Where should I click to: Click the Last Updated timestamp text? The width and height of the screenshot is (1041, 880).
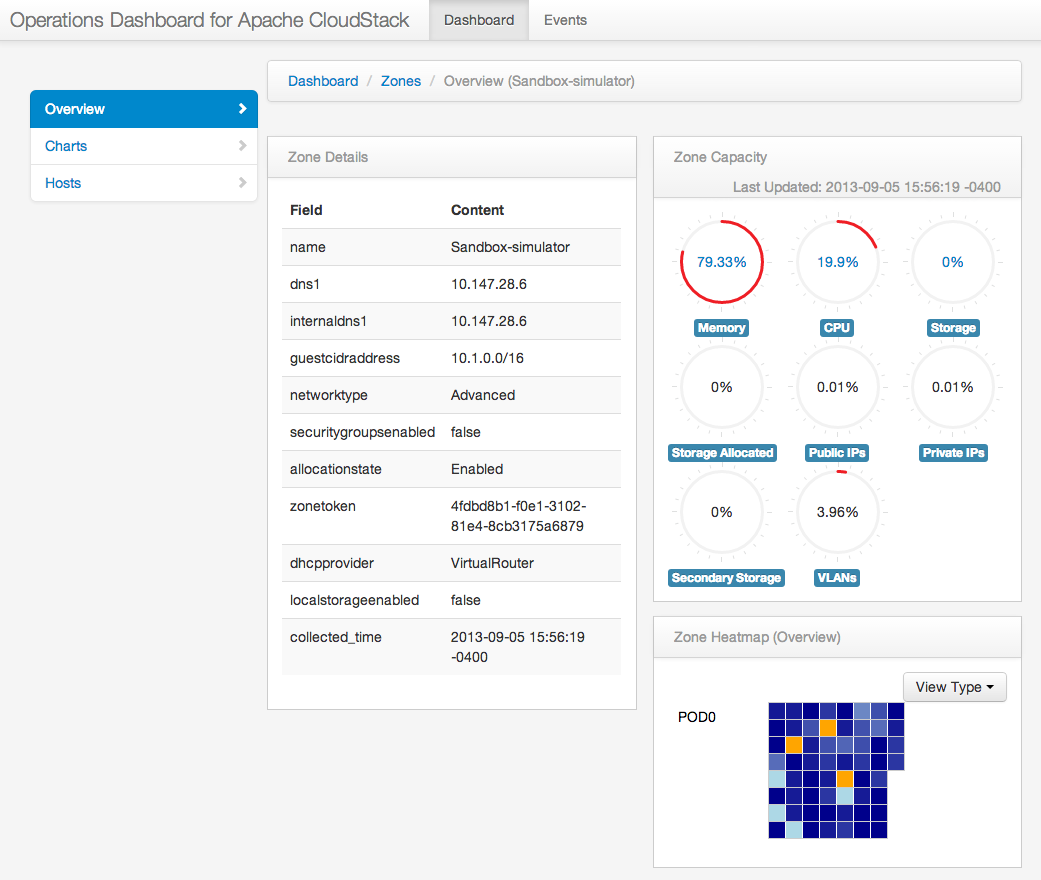pos(866,187)
